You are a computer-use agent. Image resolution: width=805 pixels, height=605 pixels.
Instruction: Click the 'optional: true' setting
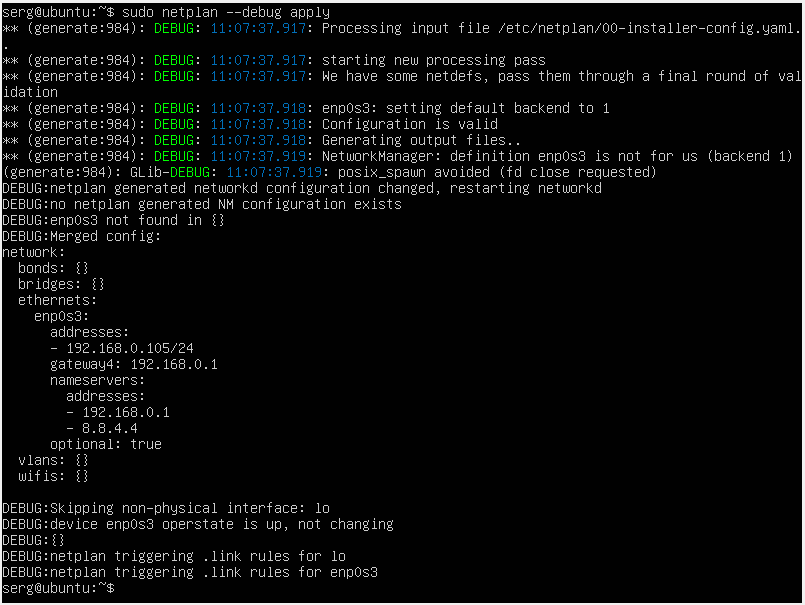pos(105,444)
